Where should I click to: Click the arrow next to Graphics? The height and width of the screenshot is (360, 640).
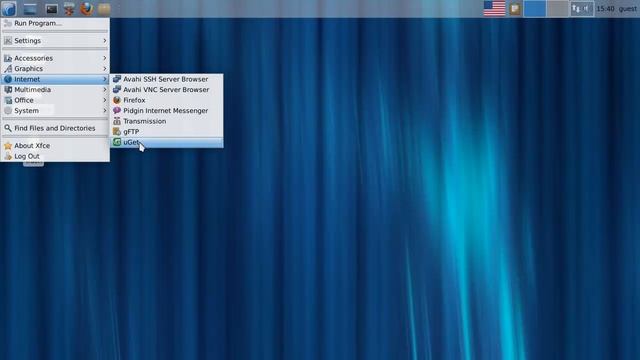coord(105,69)
